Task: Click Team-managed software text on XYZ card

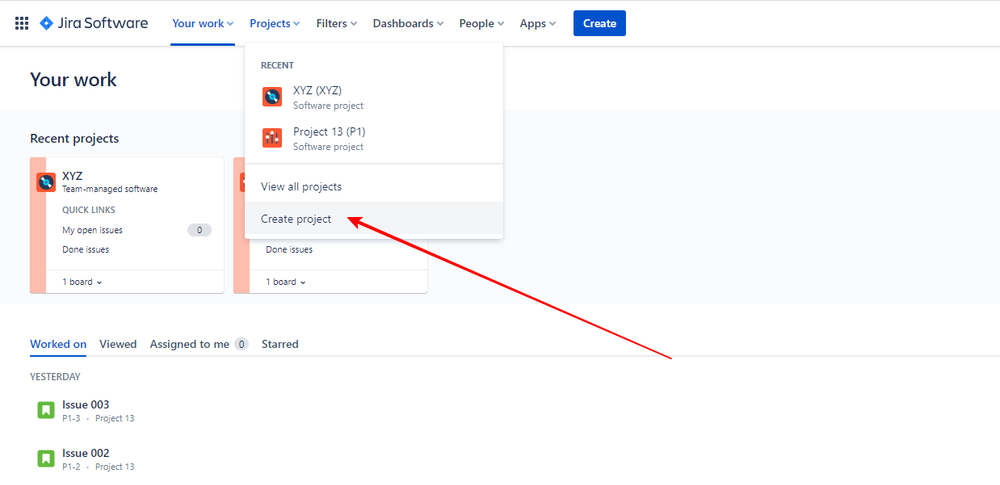Action: click(x=110, y=189)
